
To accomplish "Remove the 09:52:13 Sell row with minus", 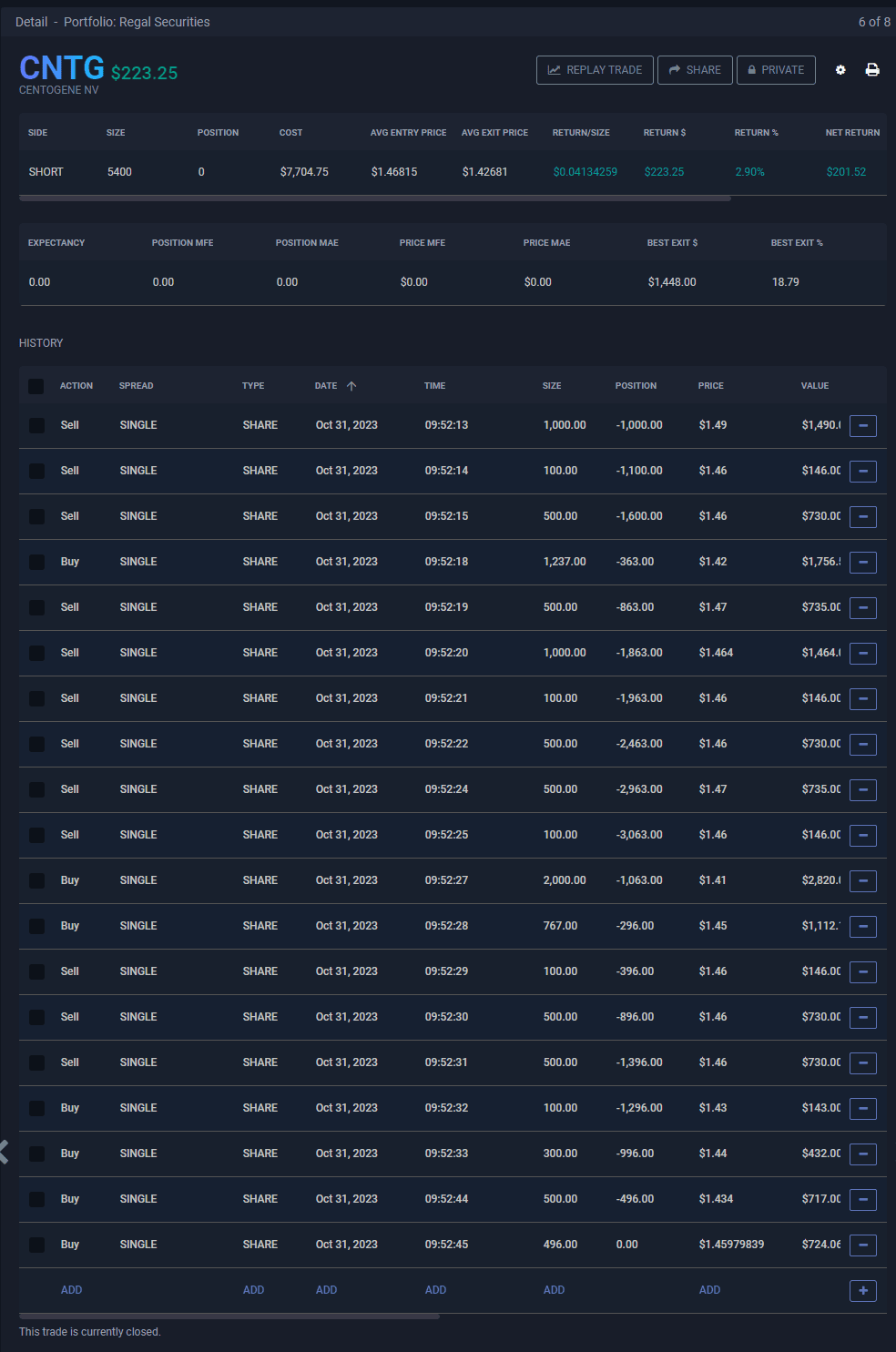I will 863,425.
